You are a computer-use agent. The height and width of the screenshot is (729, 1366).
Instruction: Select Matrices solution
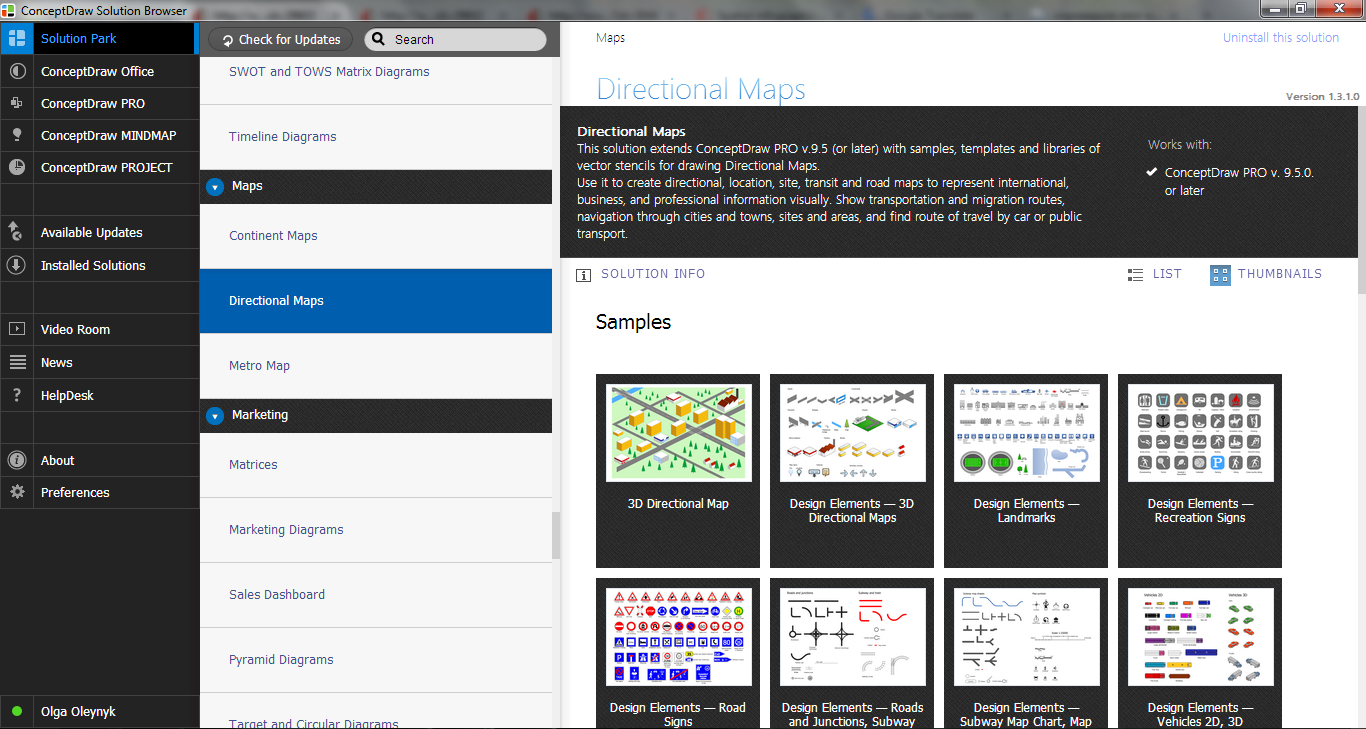tap(376, 465)
